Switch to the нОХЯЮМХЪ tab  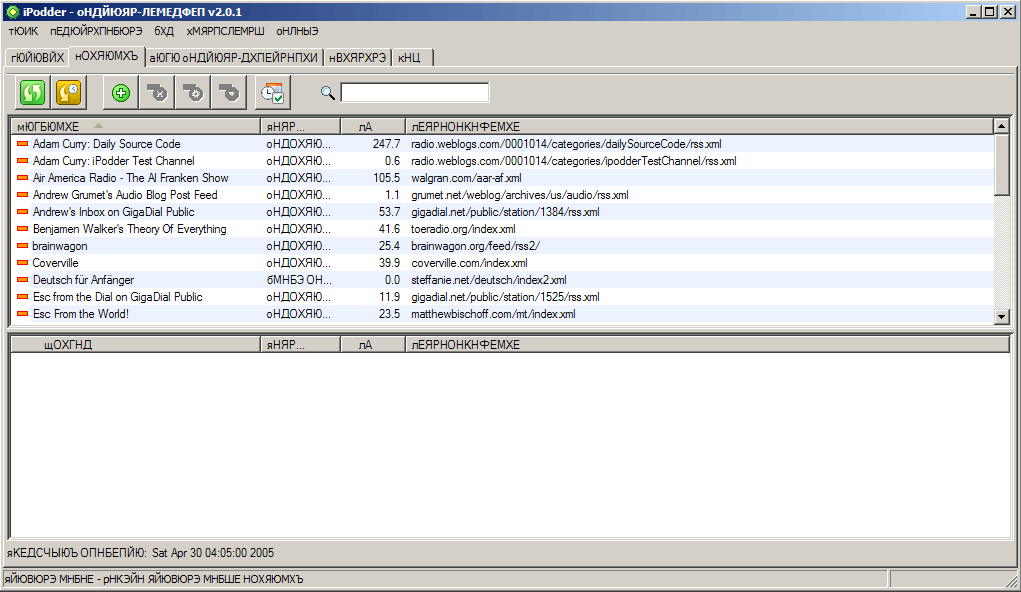click(106, 57)
